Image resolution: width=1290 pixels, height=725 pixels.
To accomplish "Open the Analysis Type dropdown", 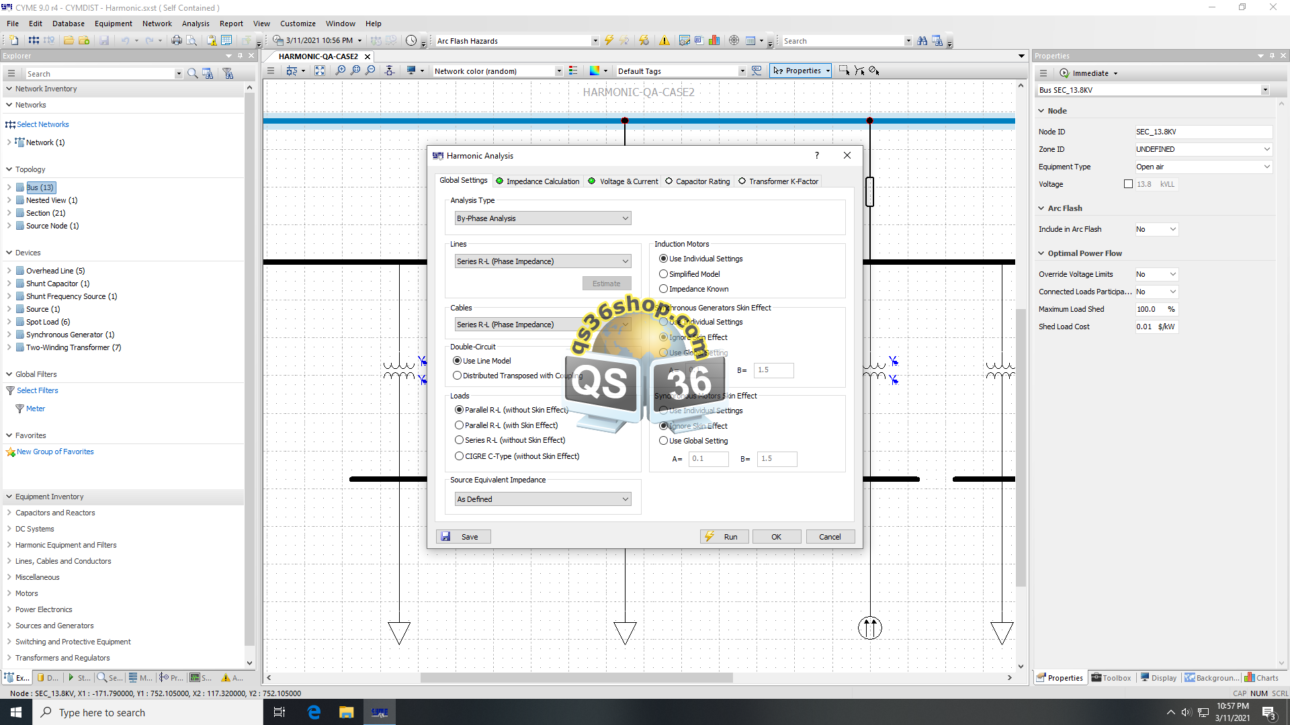I will [542, 218].
